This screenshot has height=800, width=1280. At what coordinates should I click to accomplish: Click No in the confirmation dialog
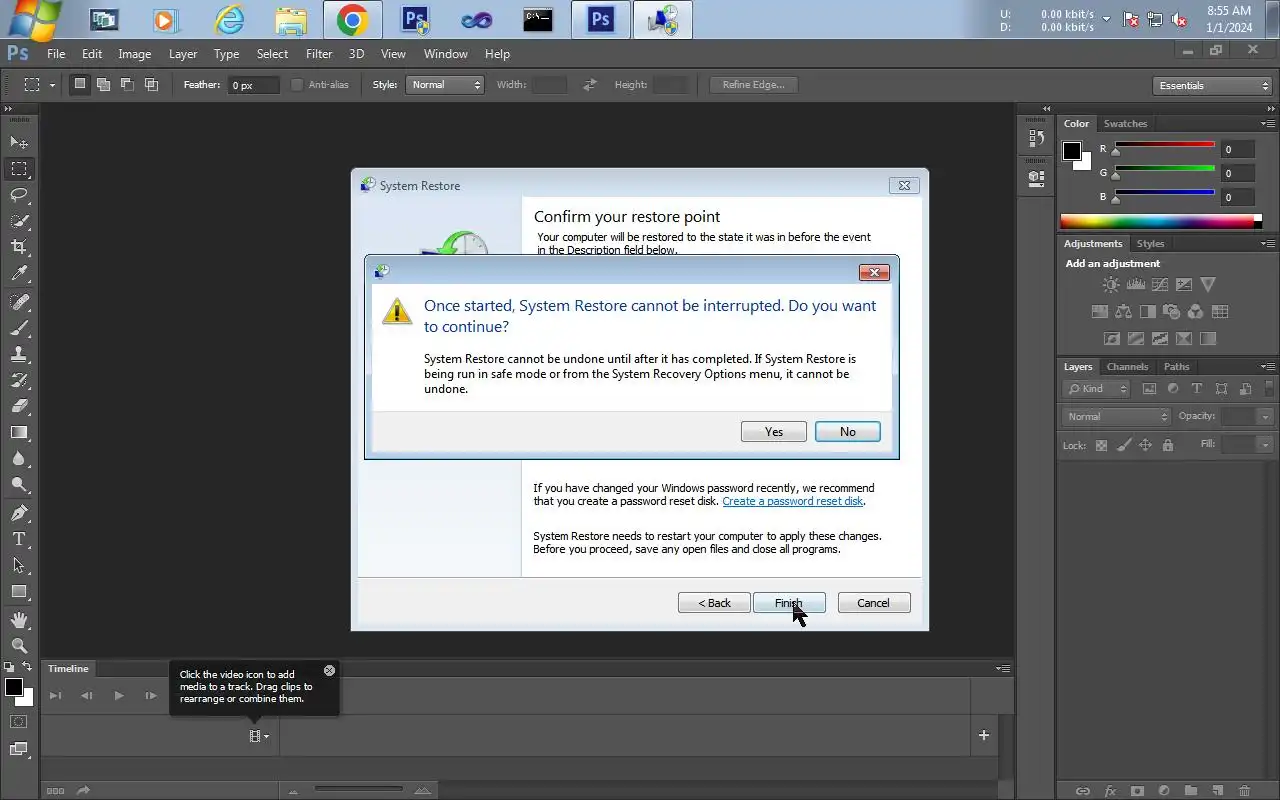click(x=848, y=431)
